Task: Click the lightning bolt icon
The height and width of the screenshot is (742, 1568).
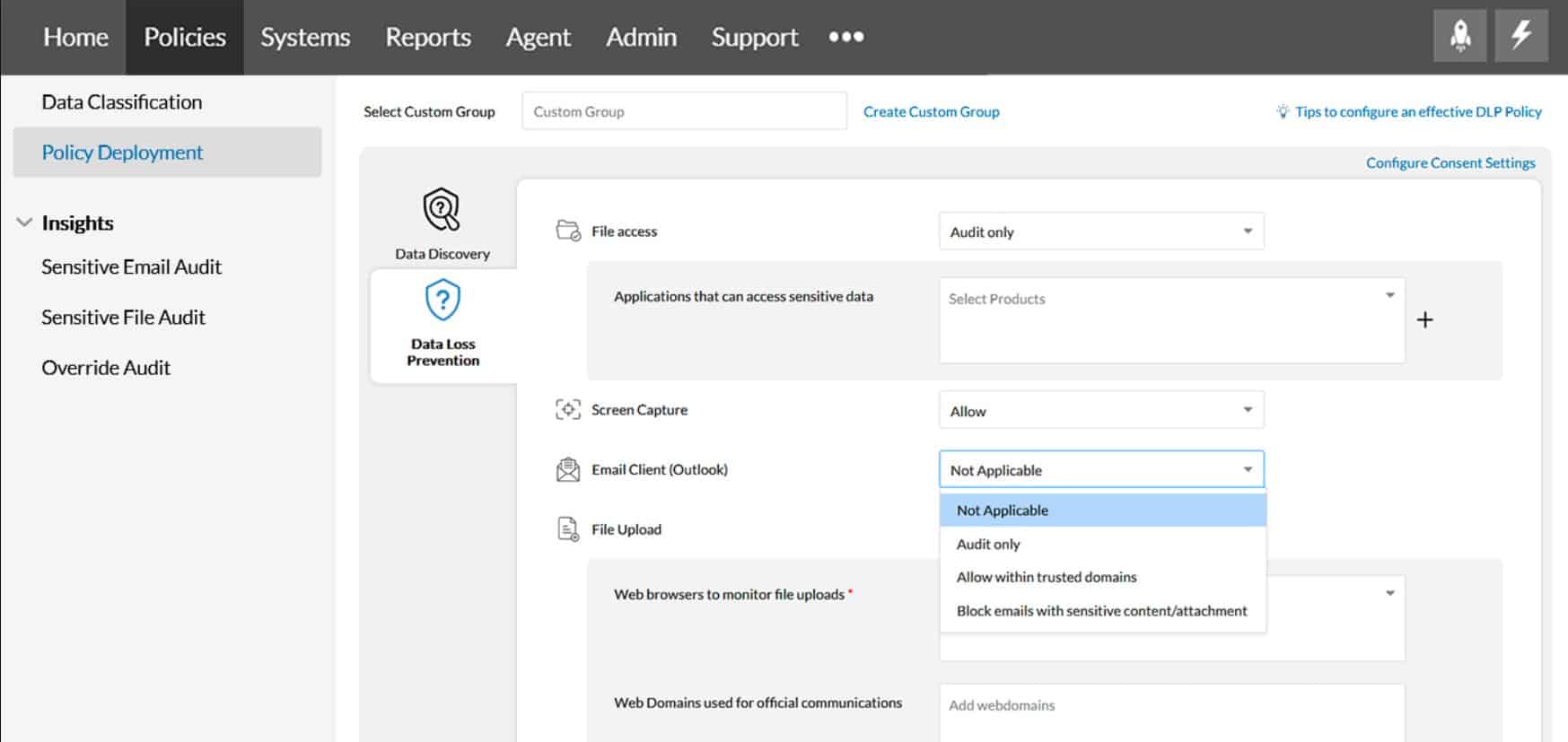Action: 1521,36
